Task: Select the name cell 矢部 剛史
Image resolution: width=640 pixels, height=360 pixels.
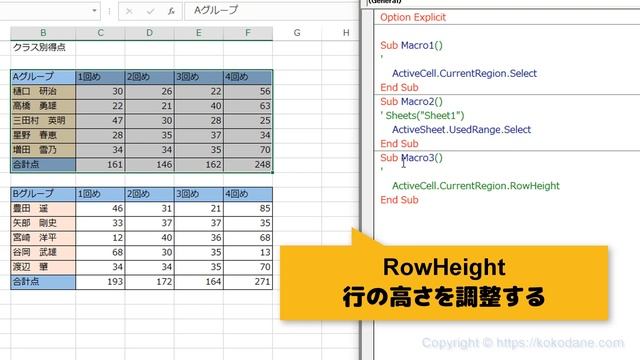Action: point(43,223)
